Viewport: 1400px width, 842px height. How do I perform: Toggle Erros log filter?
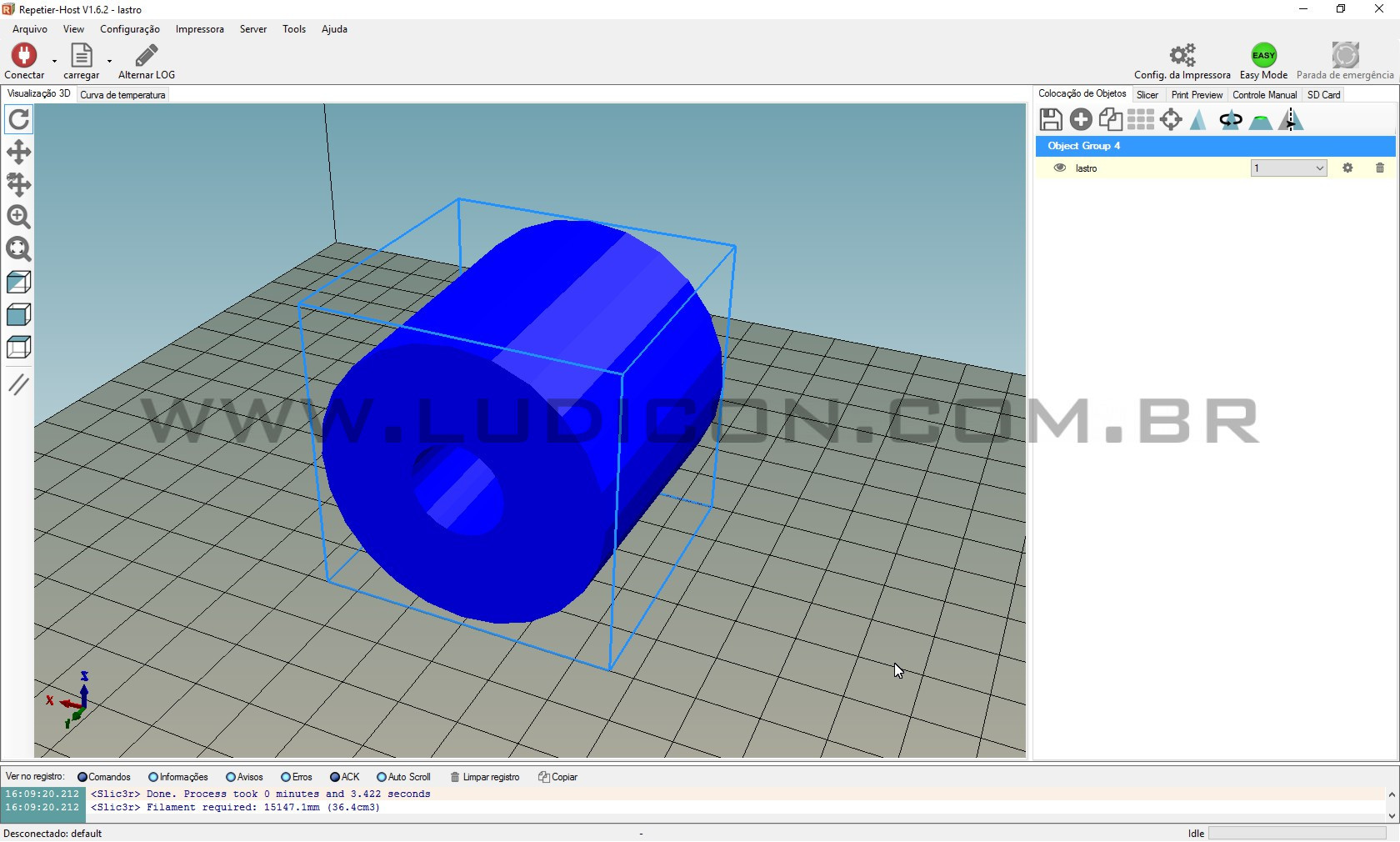(x=297, y=777)
